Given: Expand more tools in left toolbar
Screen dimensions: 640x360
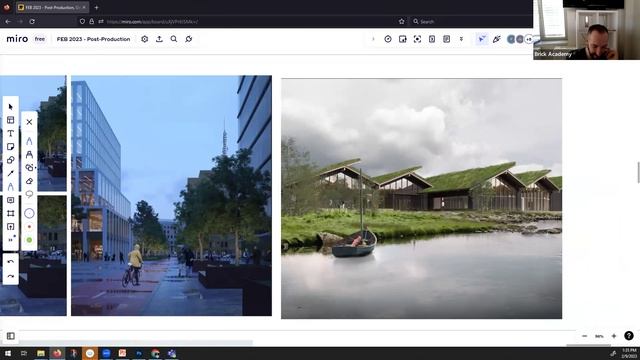Looking at the screenshot, I should point(11,240).
